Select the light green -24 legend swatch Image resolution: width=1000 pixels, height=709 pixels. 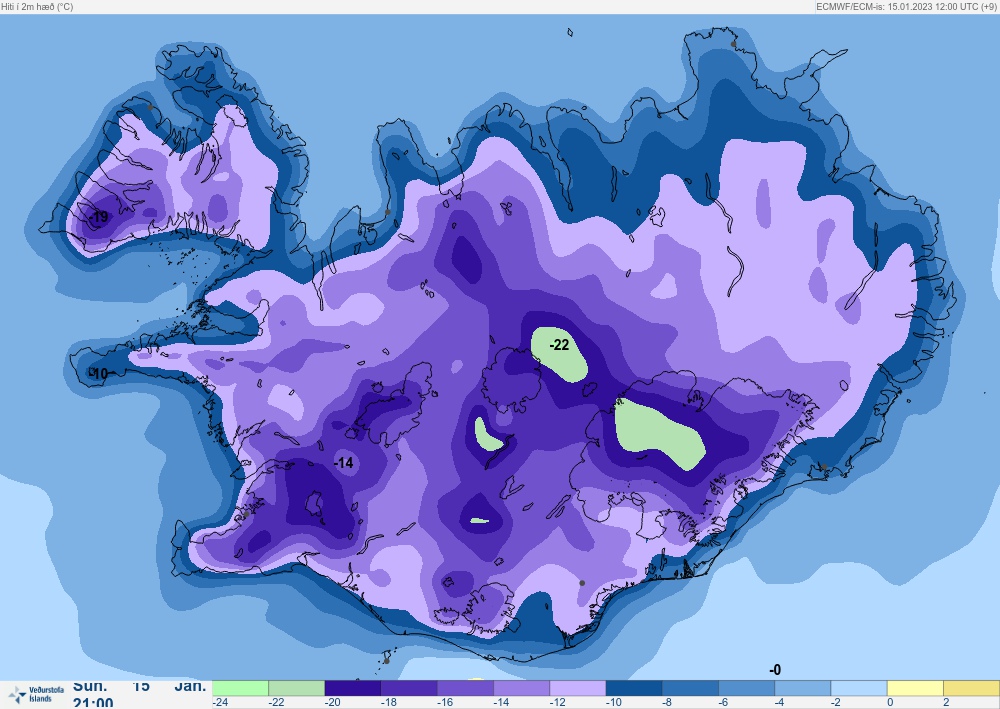(240, 688)
